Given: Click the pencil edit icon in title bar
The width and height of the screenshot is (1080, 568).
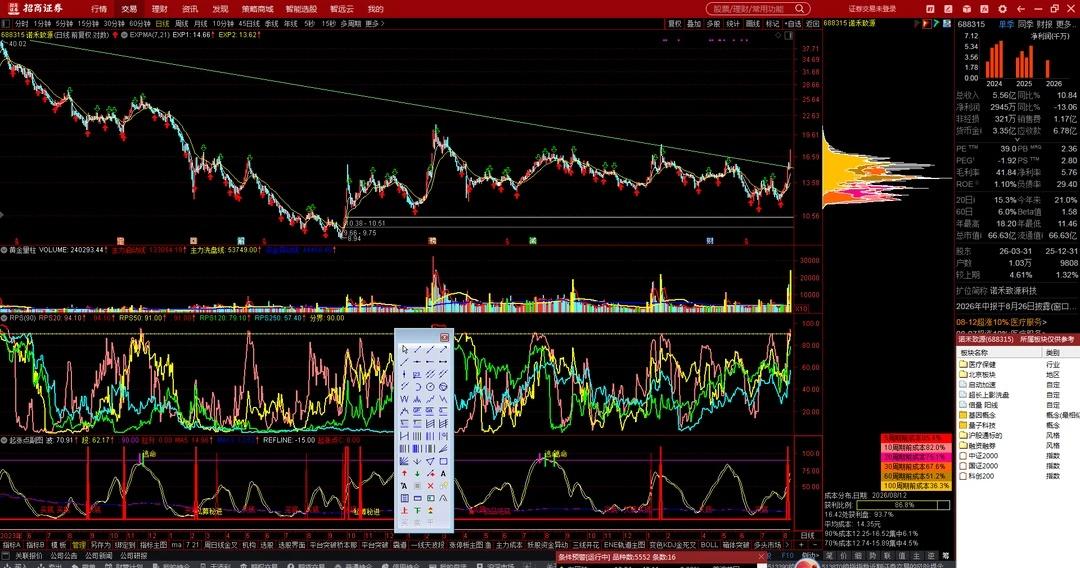Looking at the screenshot, I should (x=948, y=9).
